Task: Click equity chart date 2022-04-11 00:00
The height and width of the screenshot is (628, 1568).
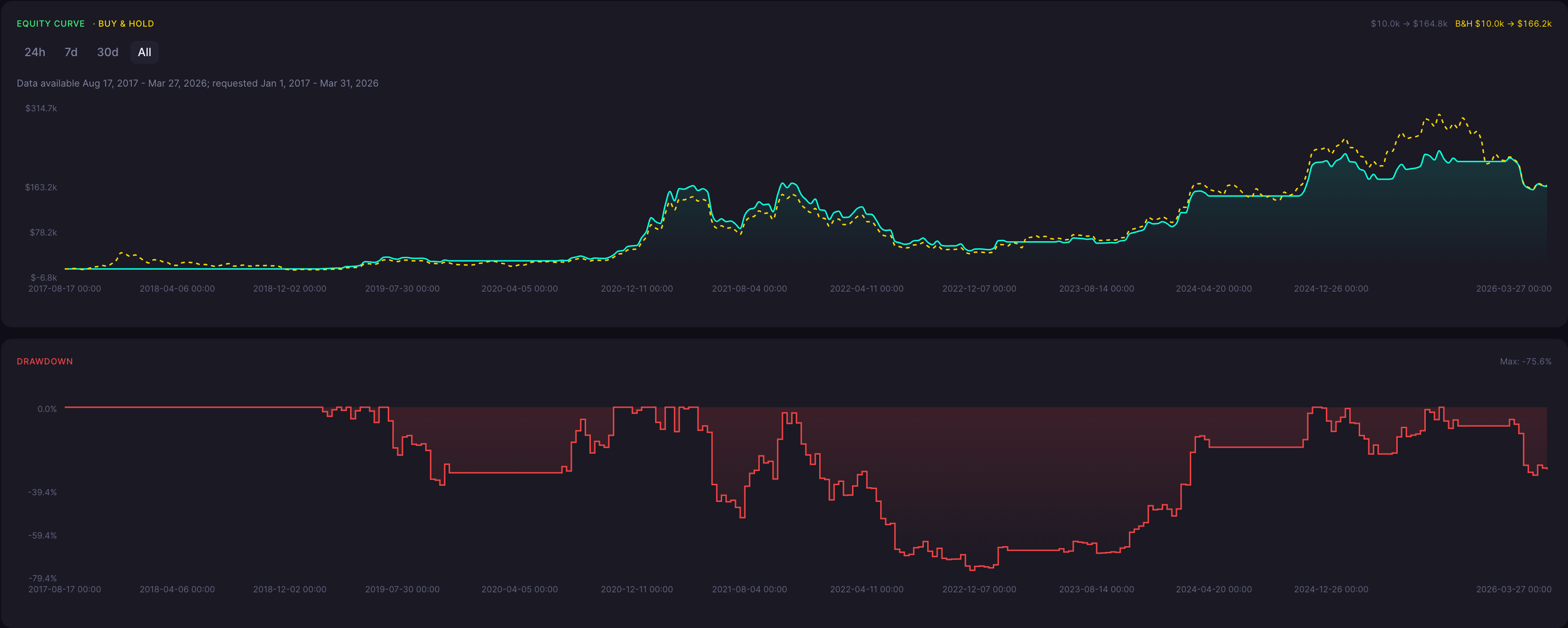Action: pos(867,288)
